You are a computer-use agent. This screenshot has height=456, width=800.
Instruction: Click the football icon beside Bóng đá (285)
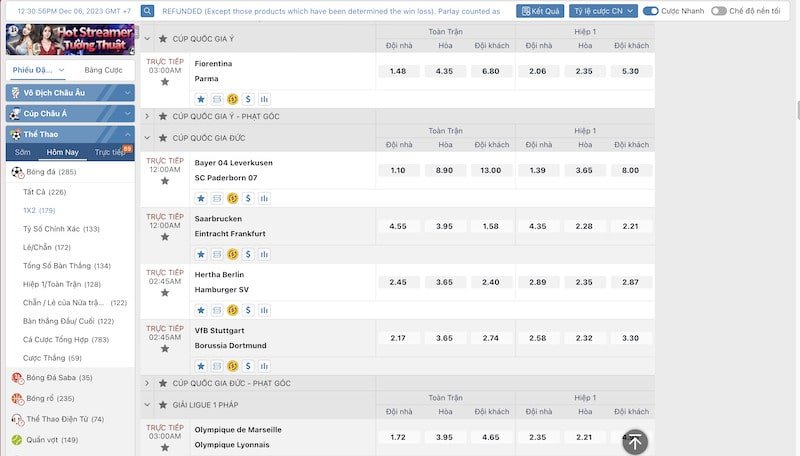17,172
